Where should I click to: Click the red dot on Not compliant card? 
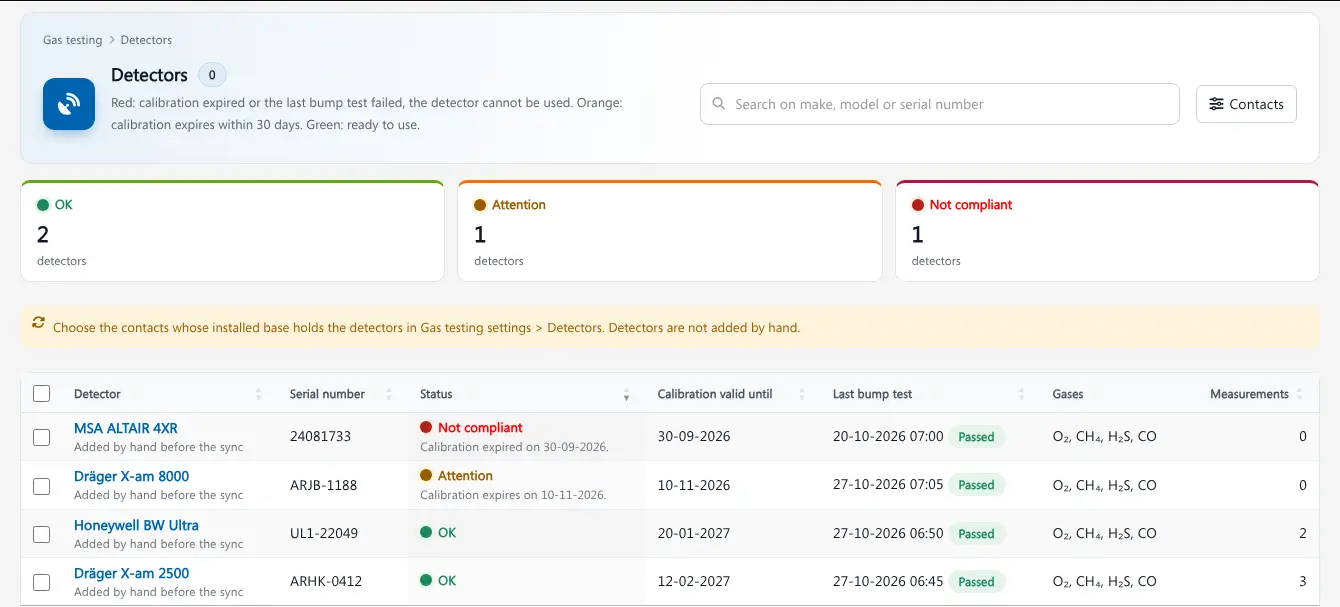pos(918,205)
